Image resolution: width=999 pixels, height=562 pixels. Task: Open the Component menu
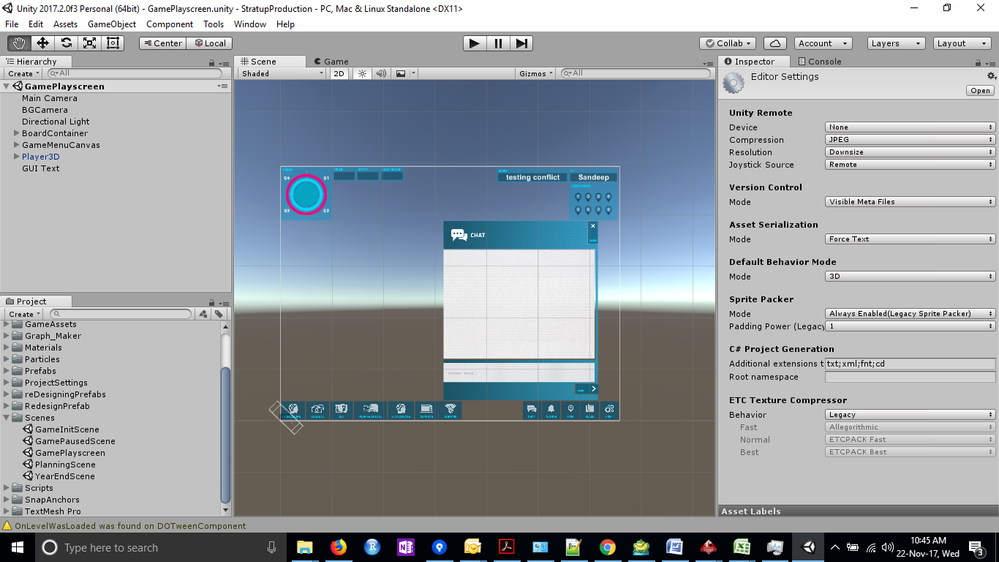[169, 24]
